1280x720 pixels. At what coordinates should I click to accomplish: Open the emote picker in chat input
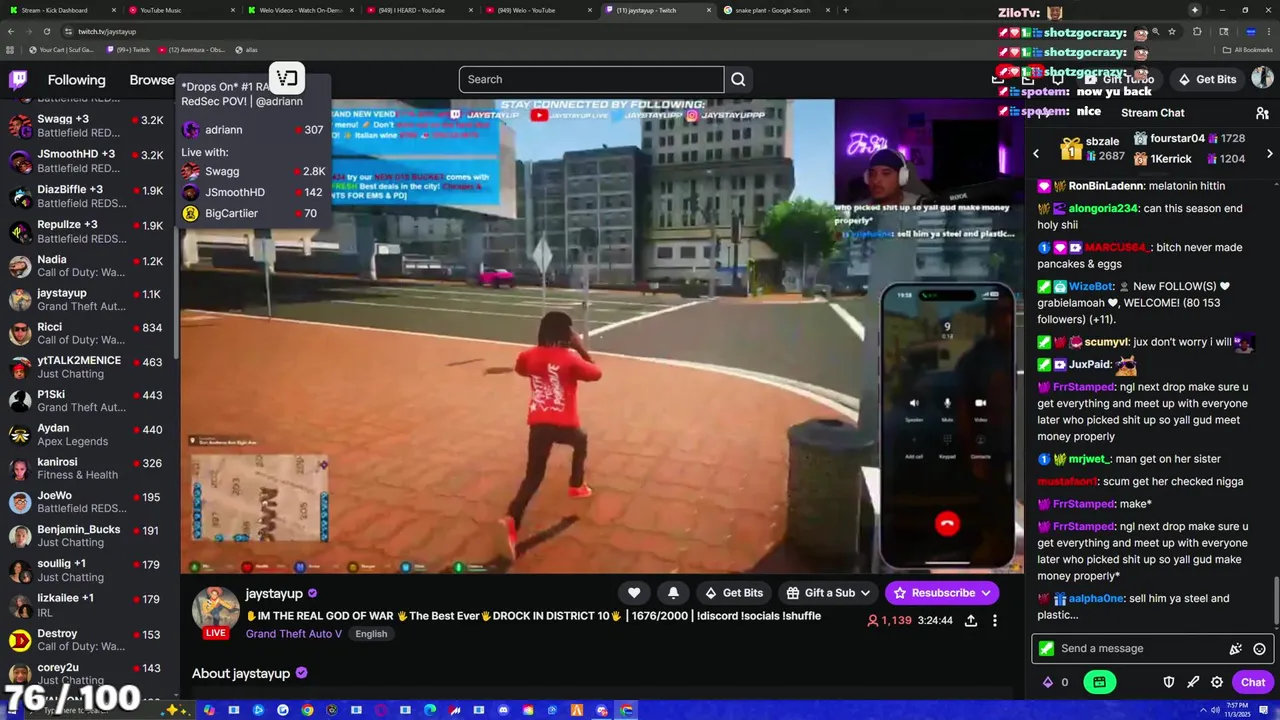(1259, 649)
